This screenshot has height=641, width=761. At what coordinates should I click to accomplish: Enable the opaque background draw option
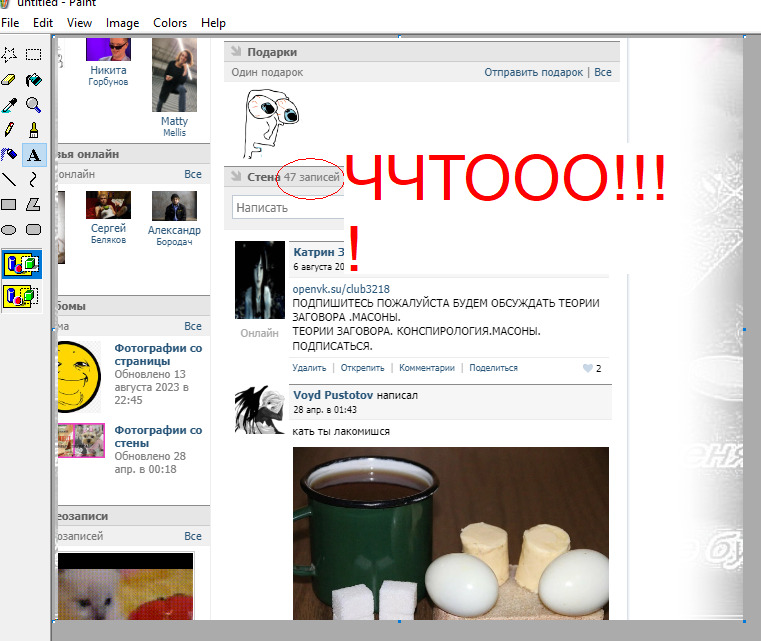pyautogui.click(x=20, y=265)
